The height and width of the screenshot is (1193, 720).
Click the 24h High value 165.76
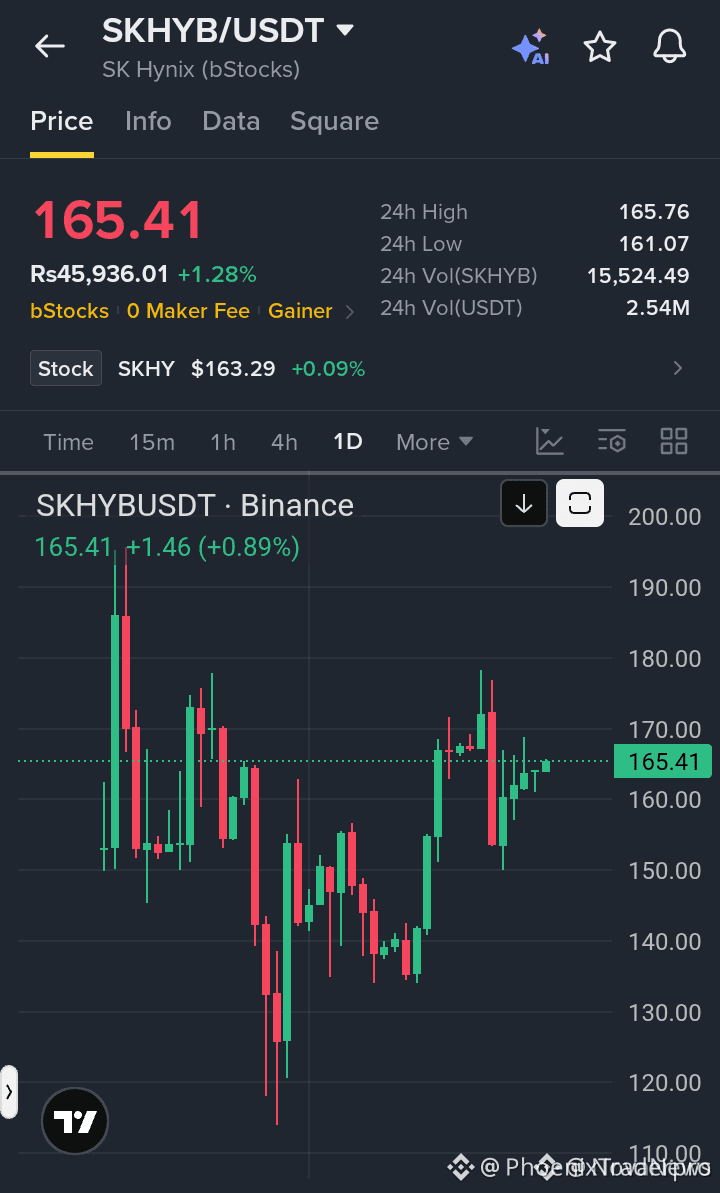(654, 212)
